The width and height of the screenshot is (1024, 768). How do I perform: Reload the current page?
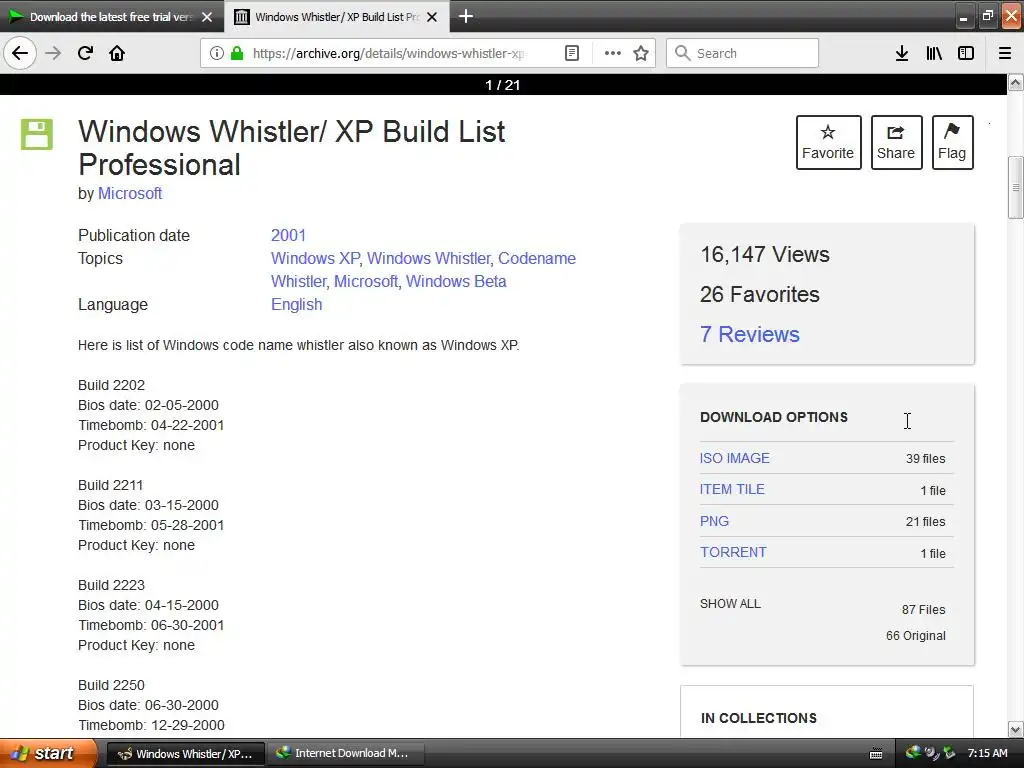[x=85, y=53]
